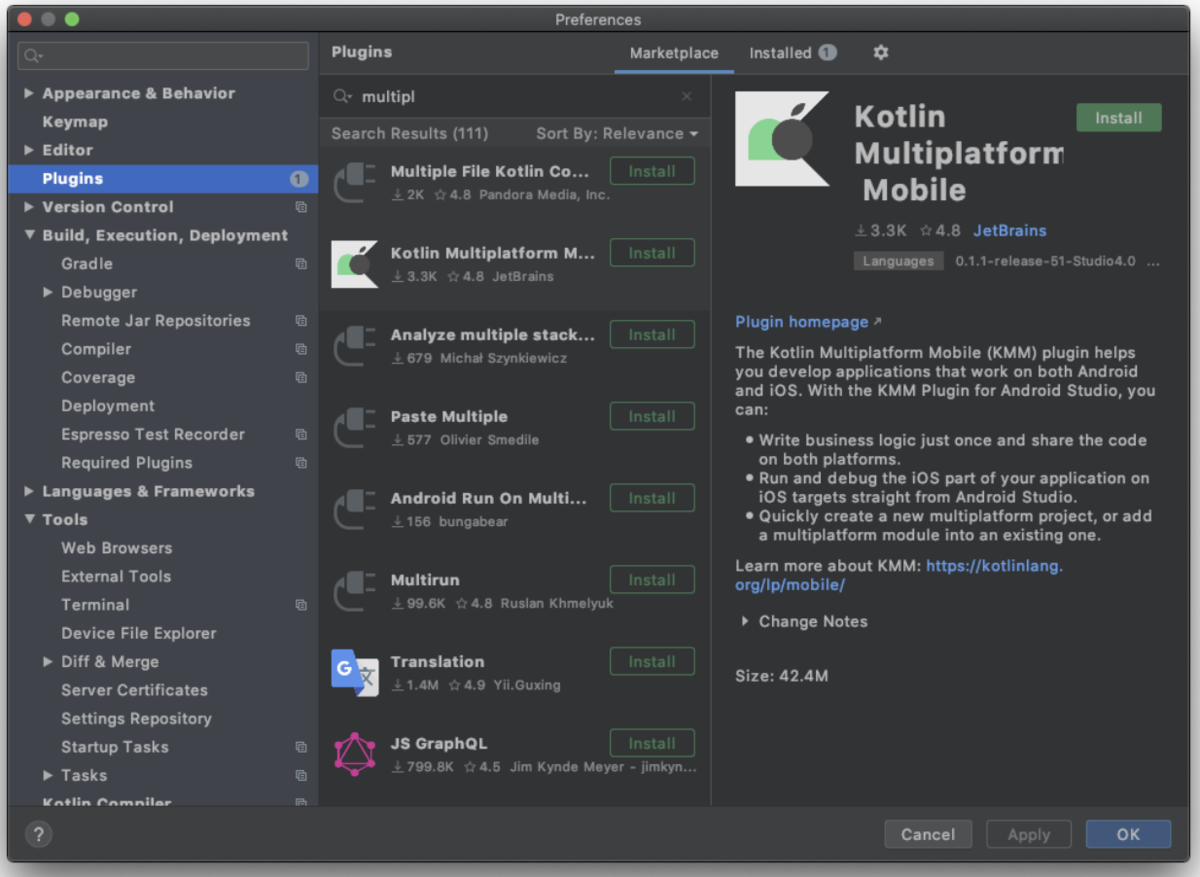Click the project-level icon beside Terminal
Screen dimensions: 1200x877
click(x=301, y=605)
